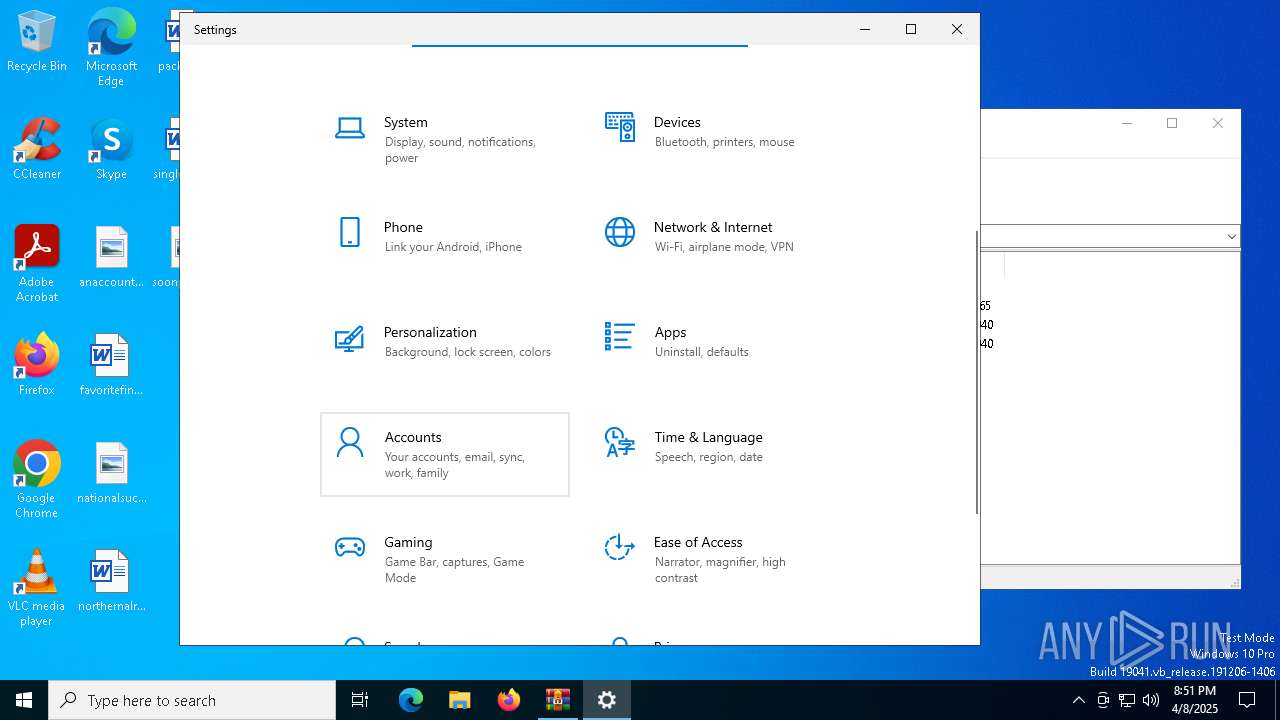Select the northernalr Word document
The width and height of the screenshot is (1280, 720).
111,582
